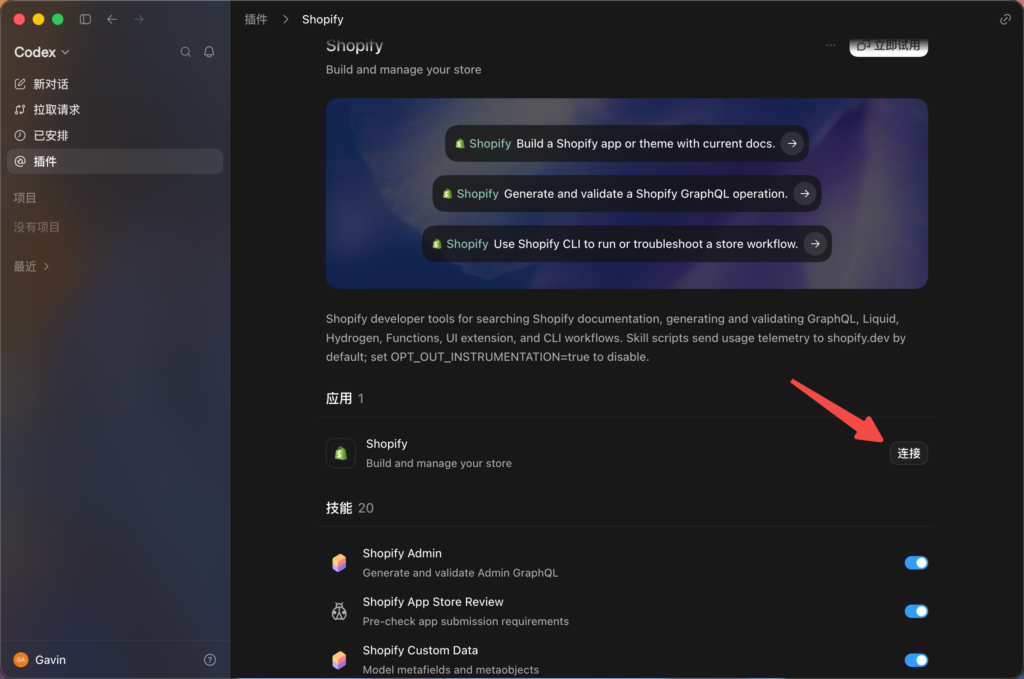Click the 应用 1 section heading
The image size is (1024, 679).
(345, 398)
